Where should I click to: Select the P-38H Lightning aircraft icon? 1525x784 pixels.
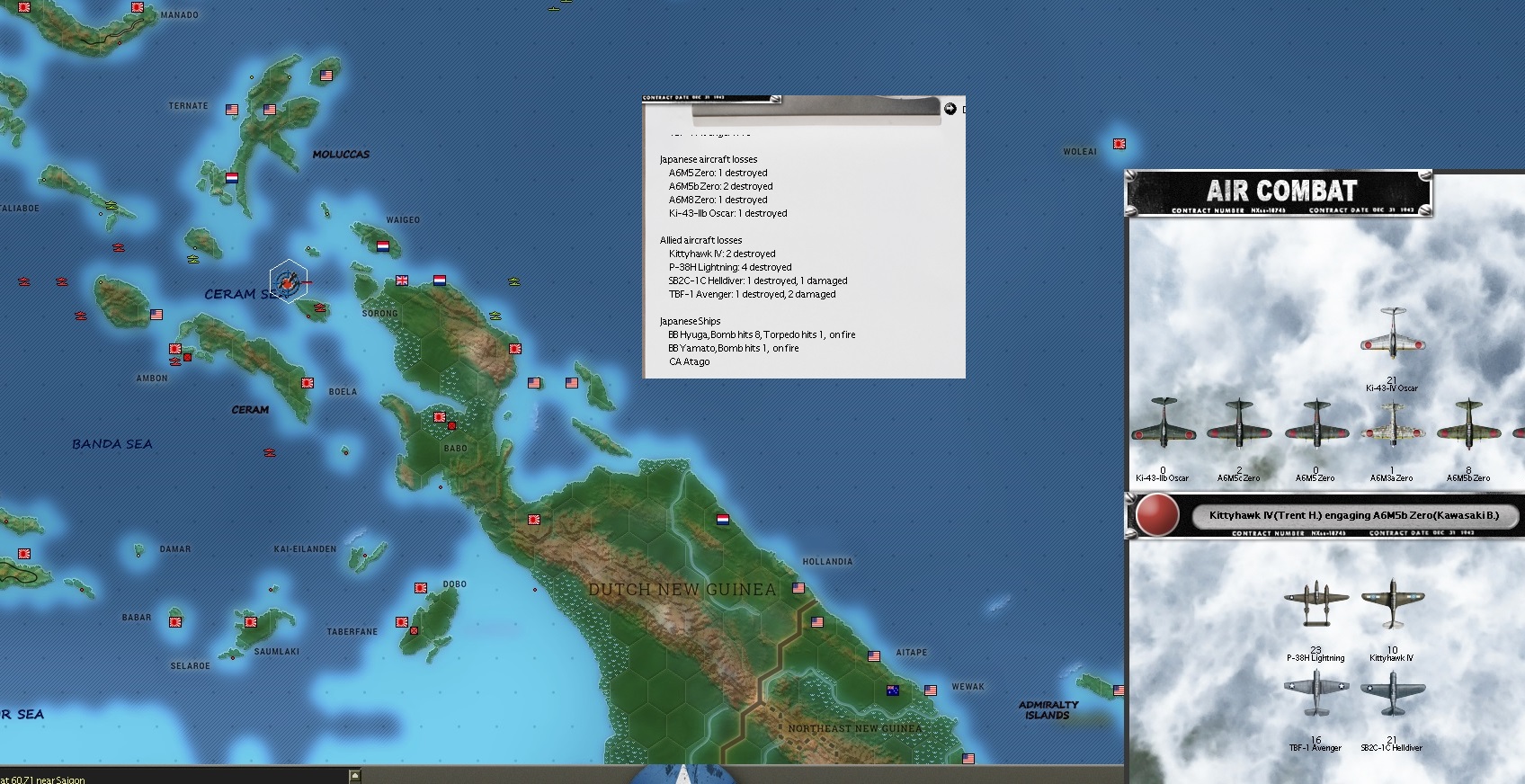(x=1315, y=602)
